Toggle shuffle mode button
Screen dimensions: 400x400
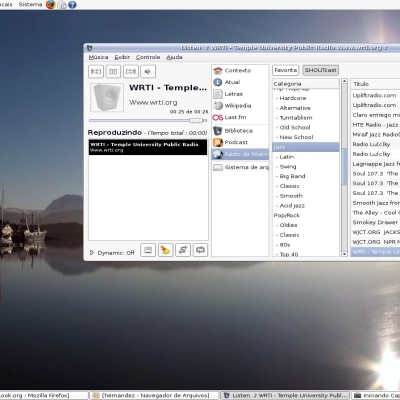tap(183, 250)
